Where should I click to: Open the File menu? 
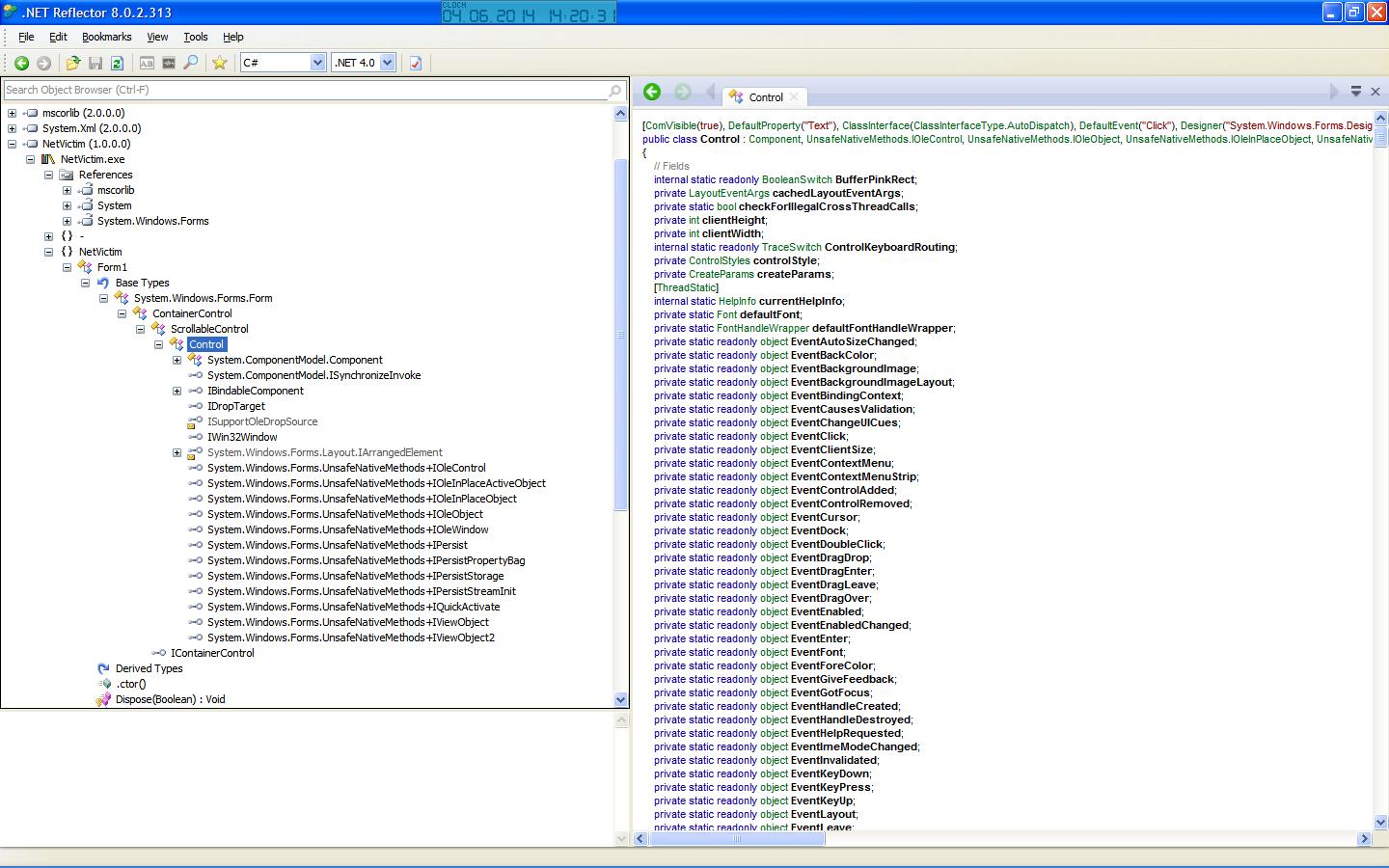coord(26,37)
